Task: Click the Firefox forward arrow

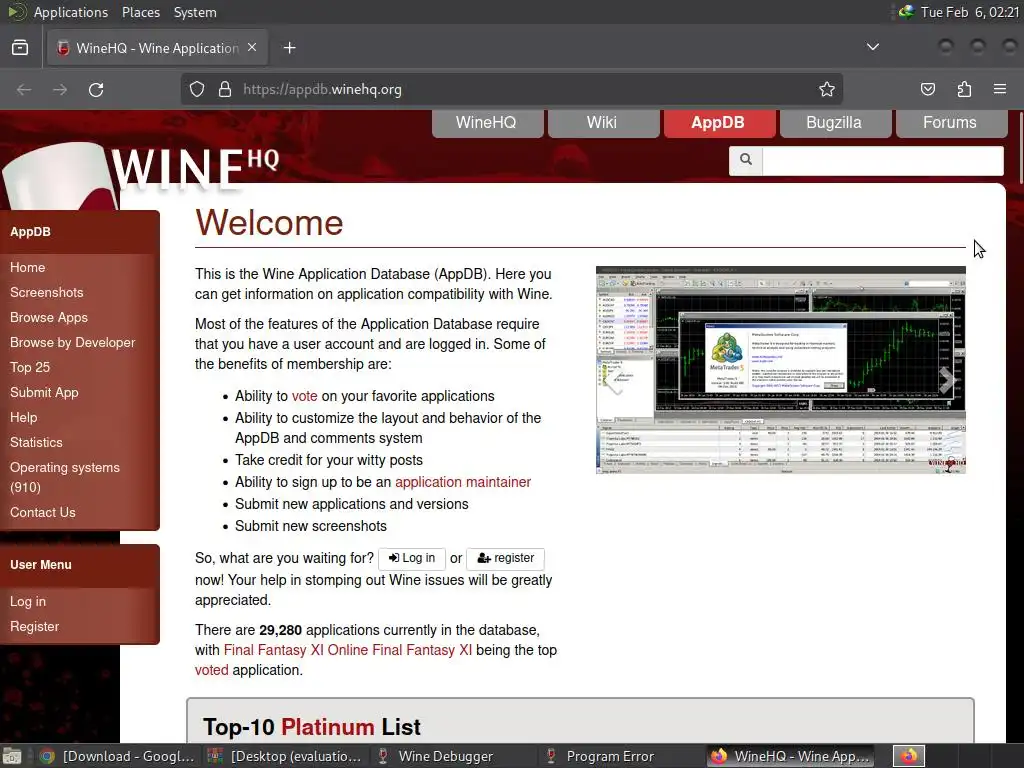Action: (x=60, y=89)
